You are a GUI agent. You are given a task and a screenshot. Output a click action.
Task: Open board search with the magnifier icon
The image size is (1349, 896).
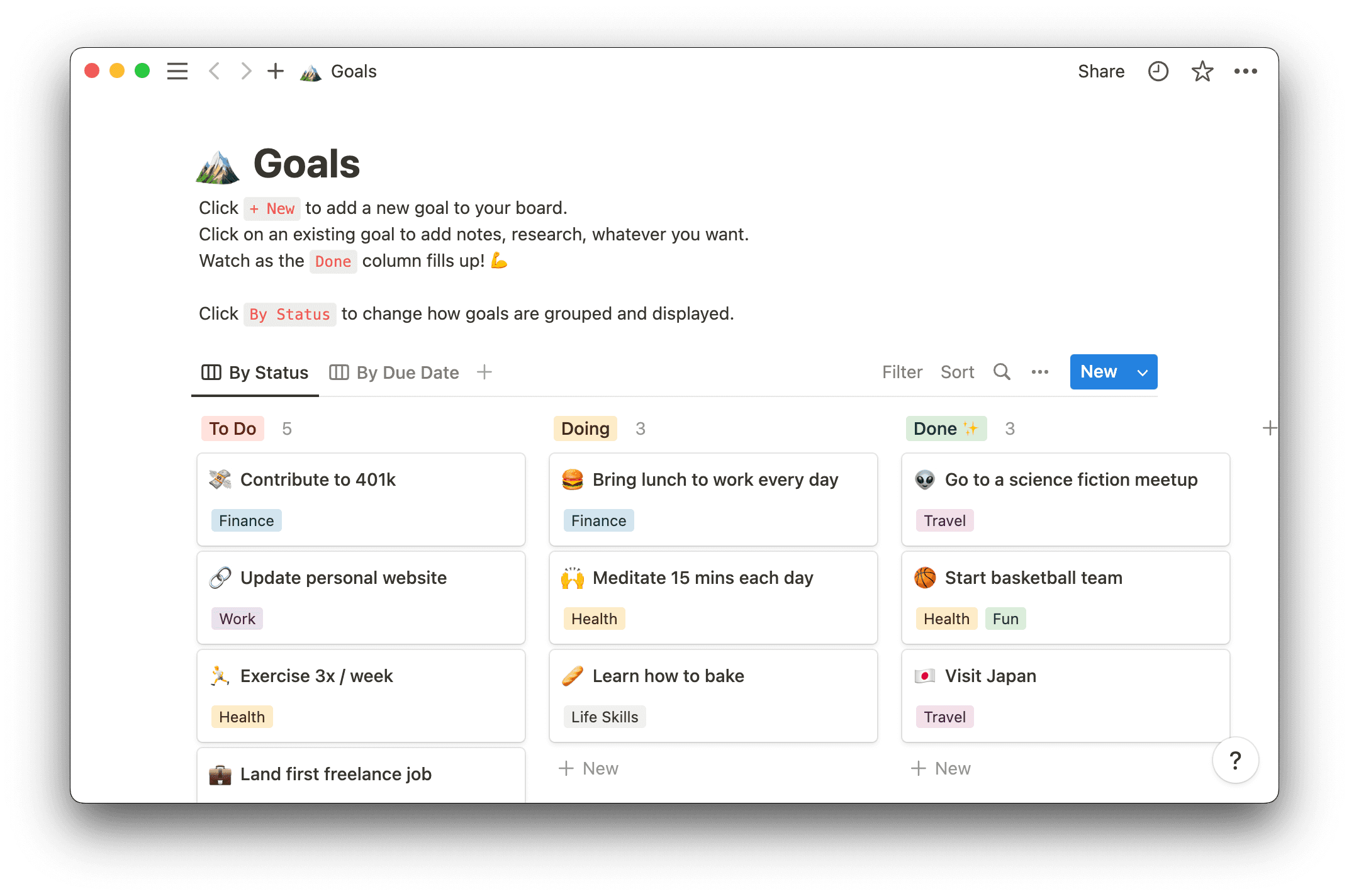point(1001,372)
